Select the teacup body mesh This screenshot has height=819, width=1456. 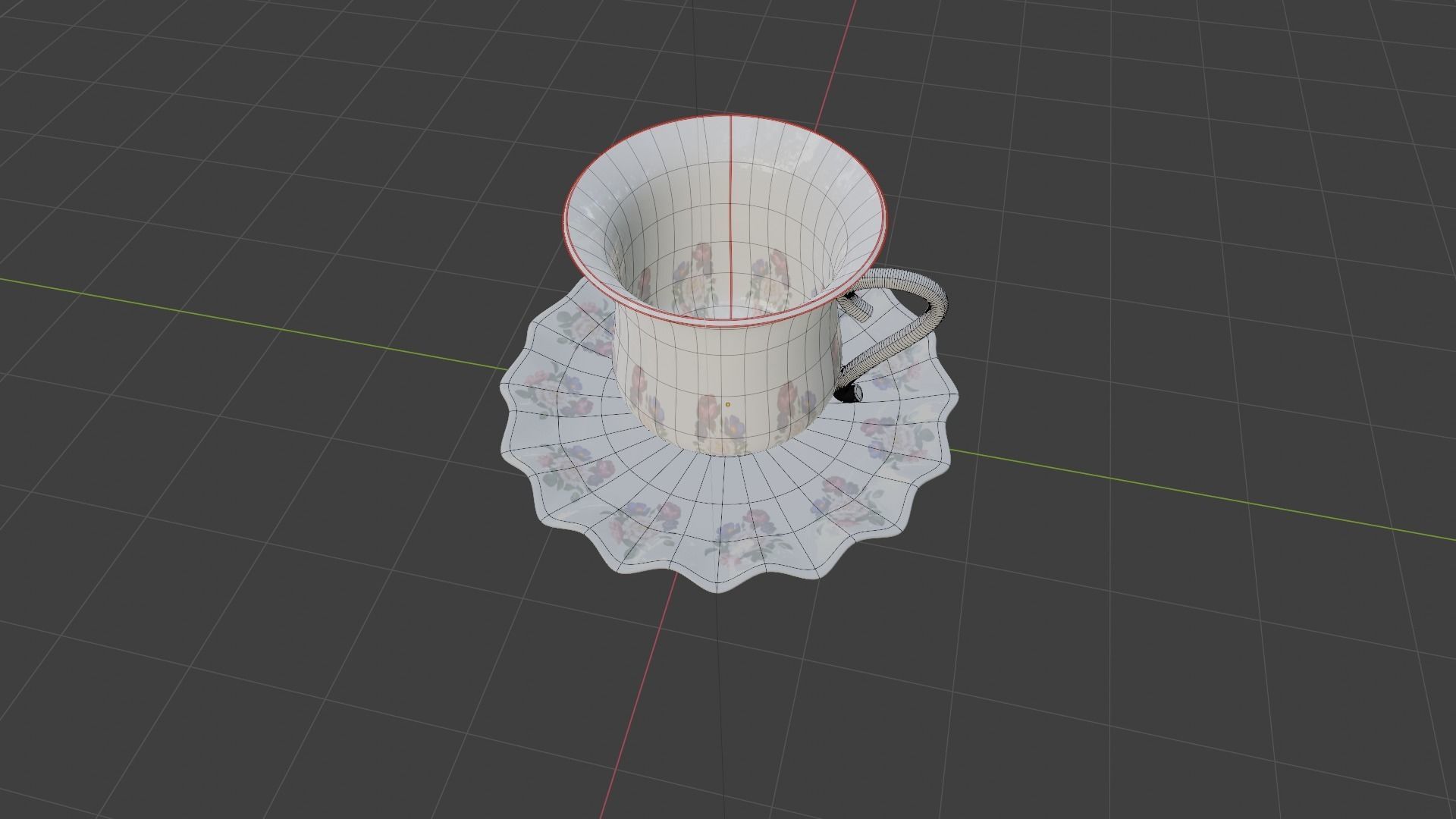(x=682, y=364)
